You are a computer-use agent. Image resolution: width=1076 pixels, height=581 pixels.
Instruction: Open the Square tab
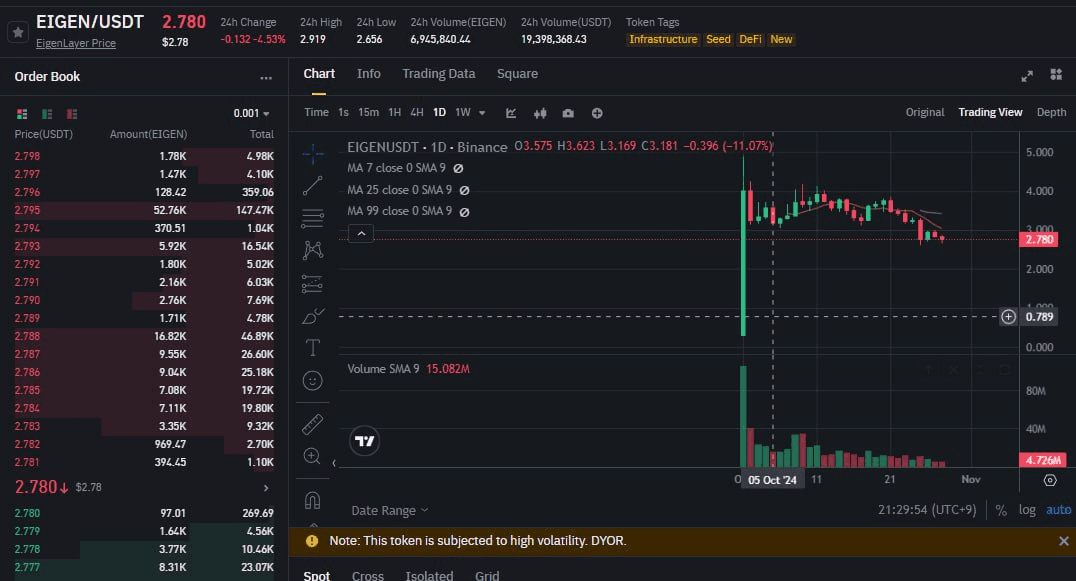click(x=517, y=74)
